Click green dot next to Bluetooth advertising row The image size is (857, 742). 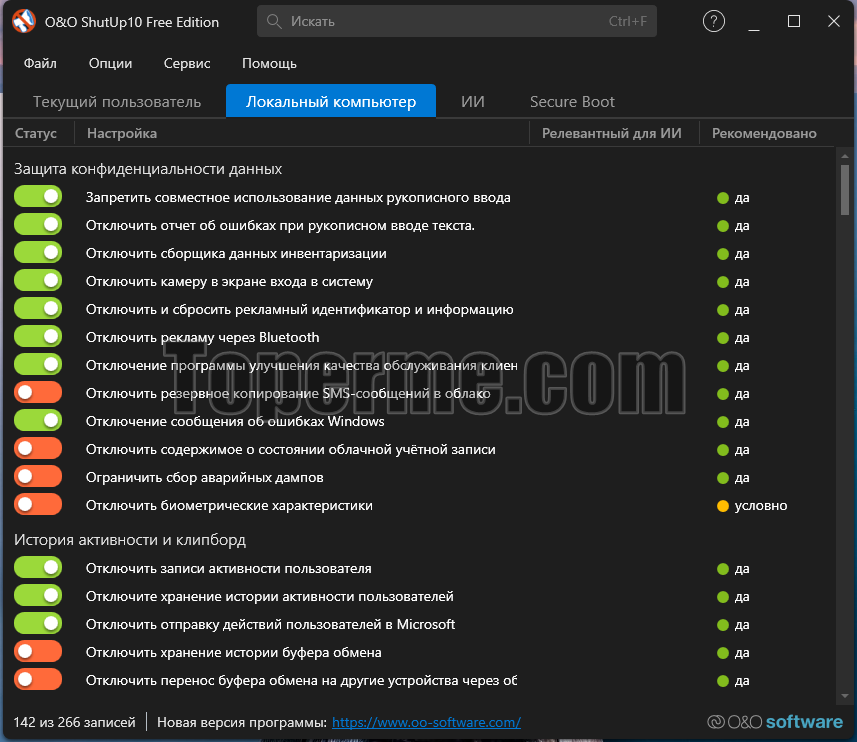point(723,338)
